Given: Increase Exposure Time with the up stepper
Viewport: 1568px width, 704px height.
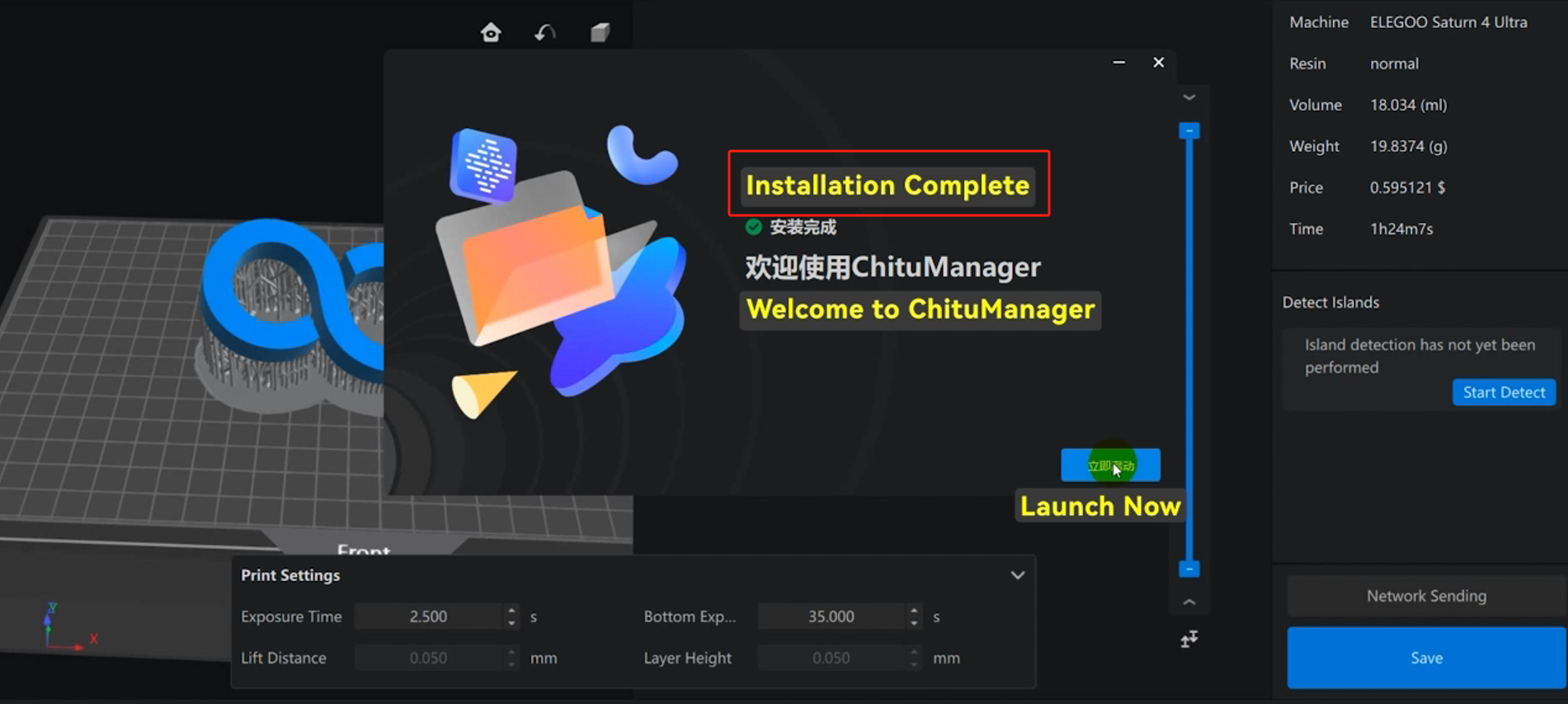Looking at the screenshot, I should 511,611.
